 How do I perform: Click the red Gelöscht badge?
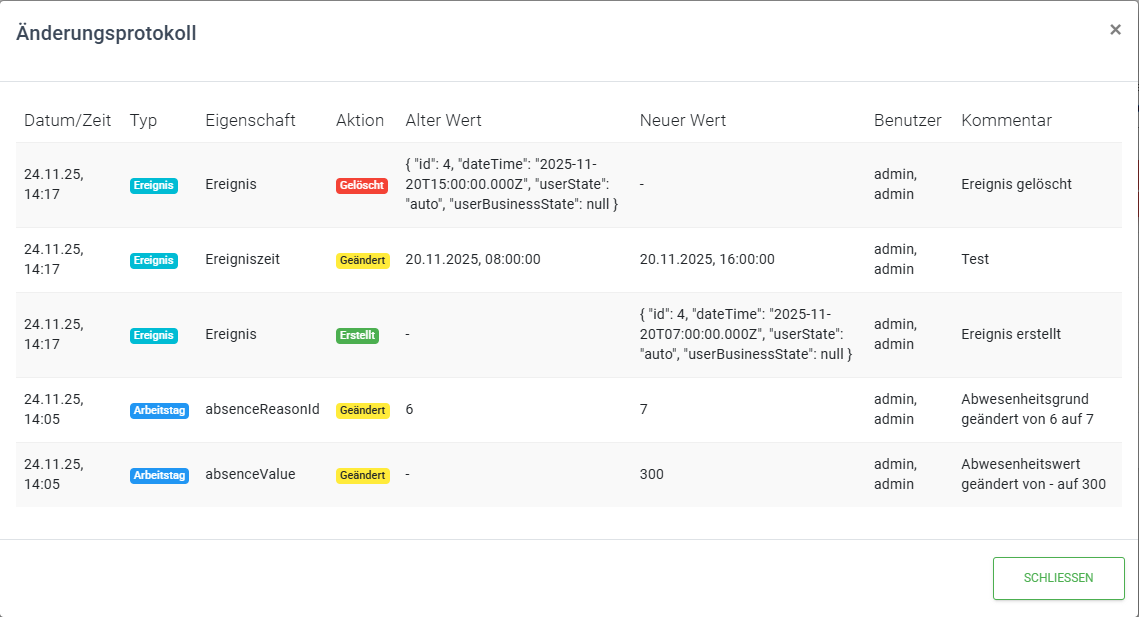pos(361,185)
